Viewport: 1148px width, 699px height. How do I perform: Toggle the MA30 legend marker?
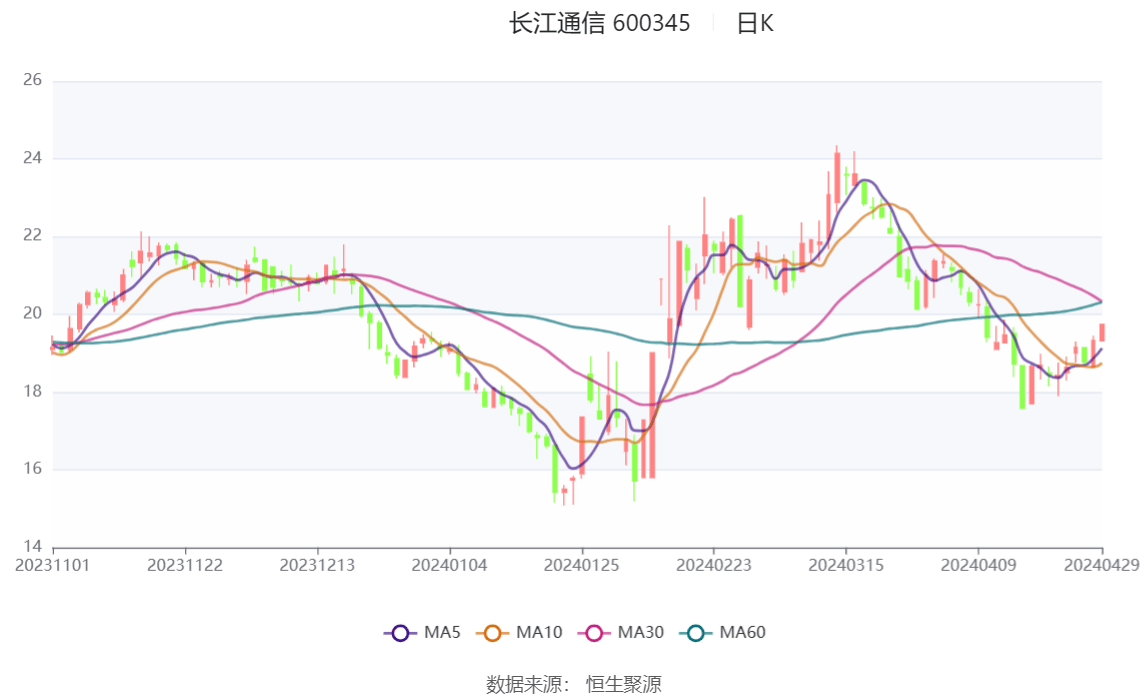594,633
